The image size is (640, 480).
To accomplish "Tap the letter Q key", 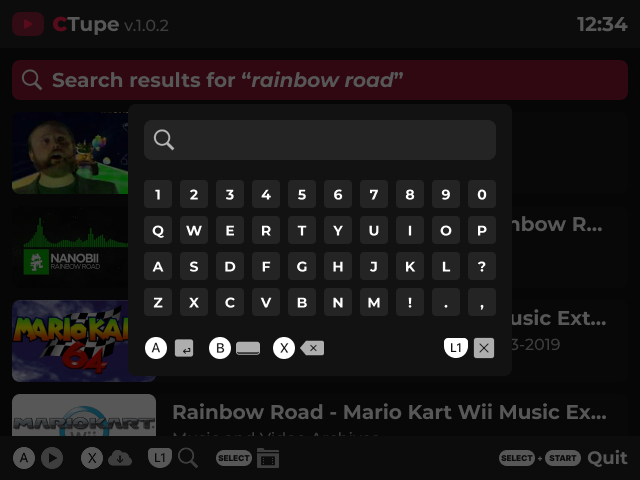I will [x=158, y=230].
